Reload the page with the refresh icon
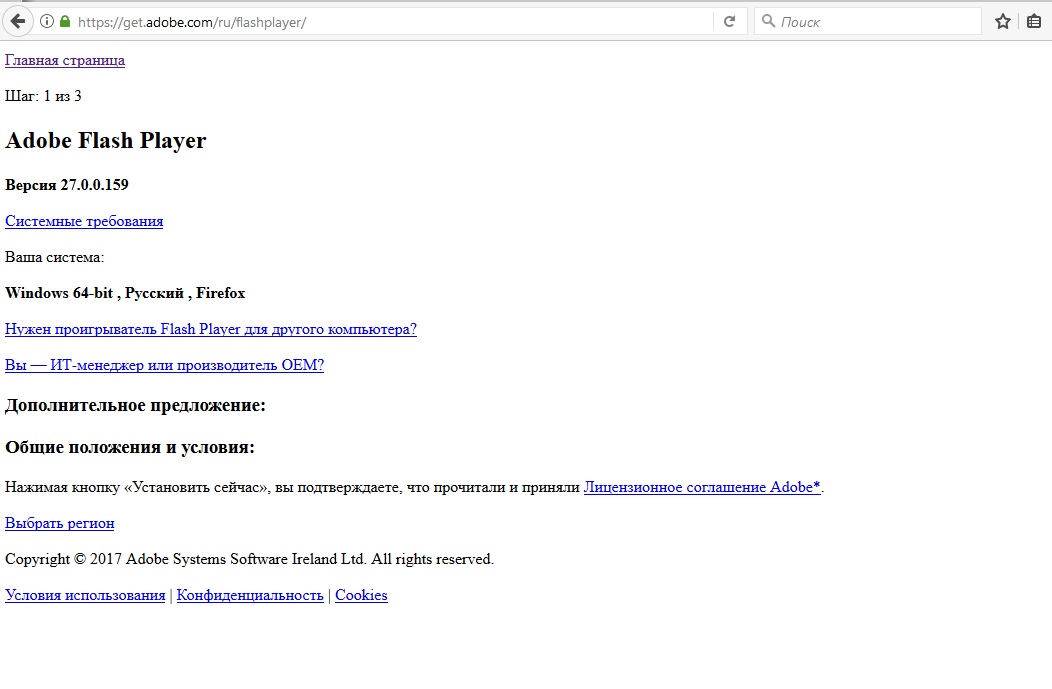This screenshot has height=689, width=1052. click(x=730, y=21)
